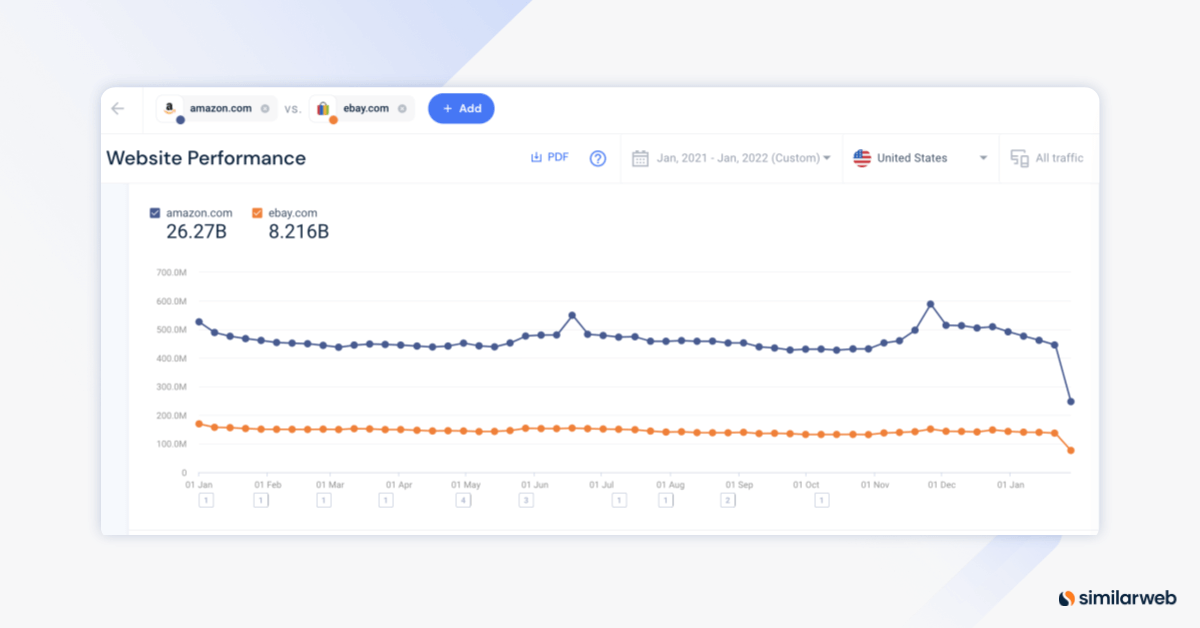Click the amazon.com data point at mid-June spike
This screenshot has height=628, width=1200.
click(x=572, y=315)
